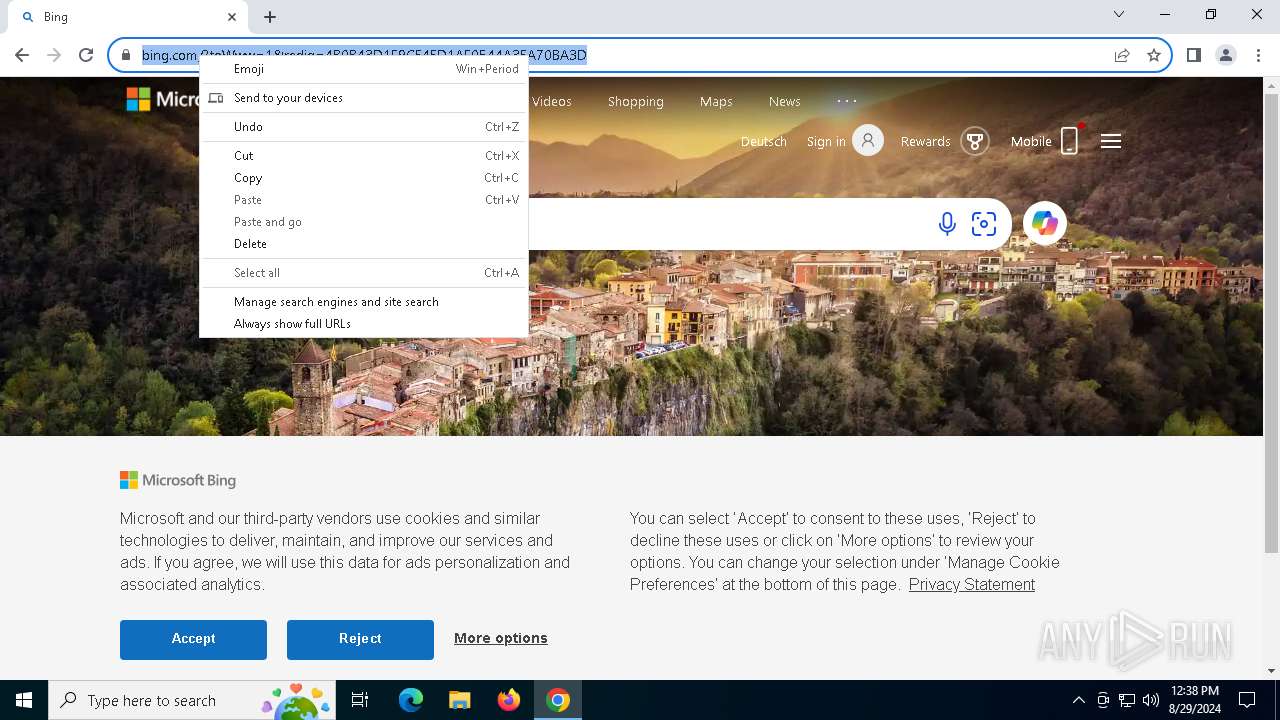Open the Chrome three-dot menu
This screenshot has height=720, width=1280.
click(x=1258, y=55)
